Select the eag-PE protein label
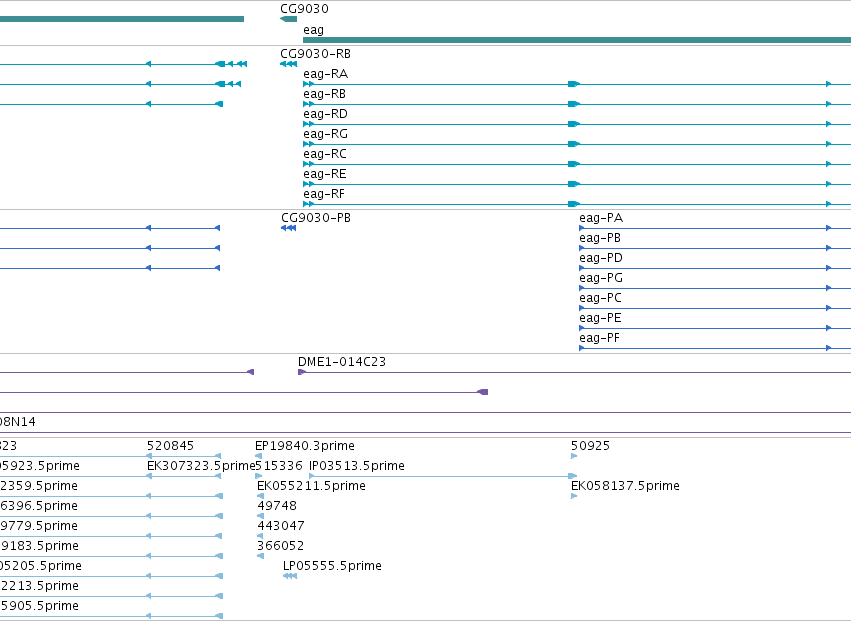Screen dimensions: 851x621 (600, 319)
